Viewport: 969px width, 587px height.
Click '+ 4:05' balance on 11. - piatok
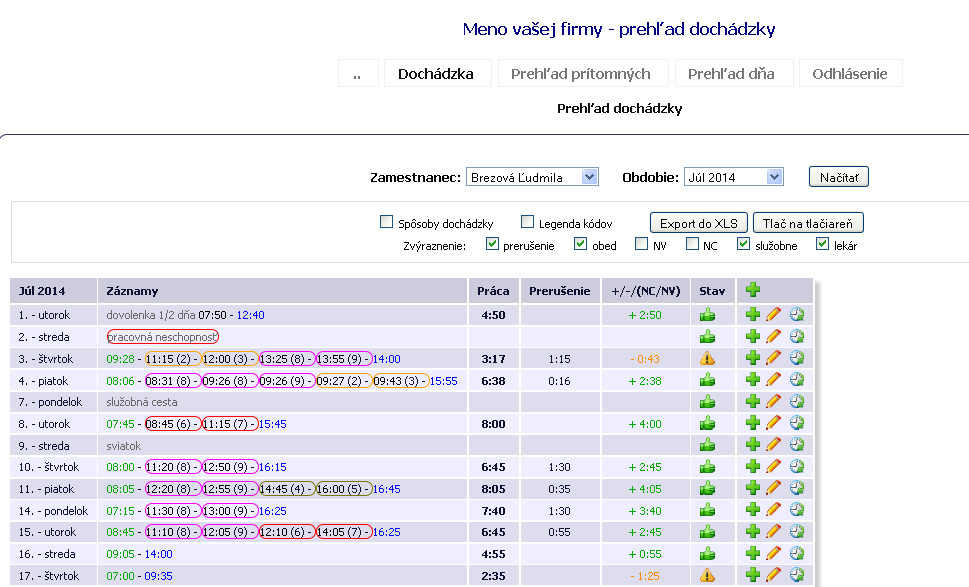point(645,489)
